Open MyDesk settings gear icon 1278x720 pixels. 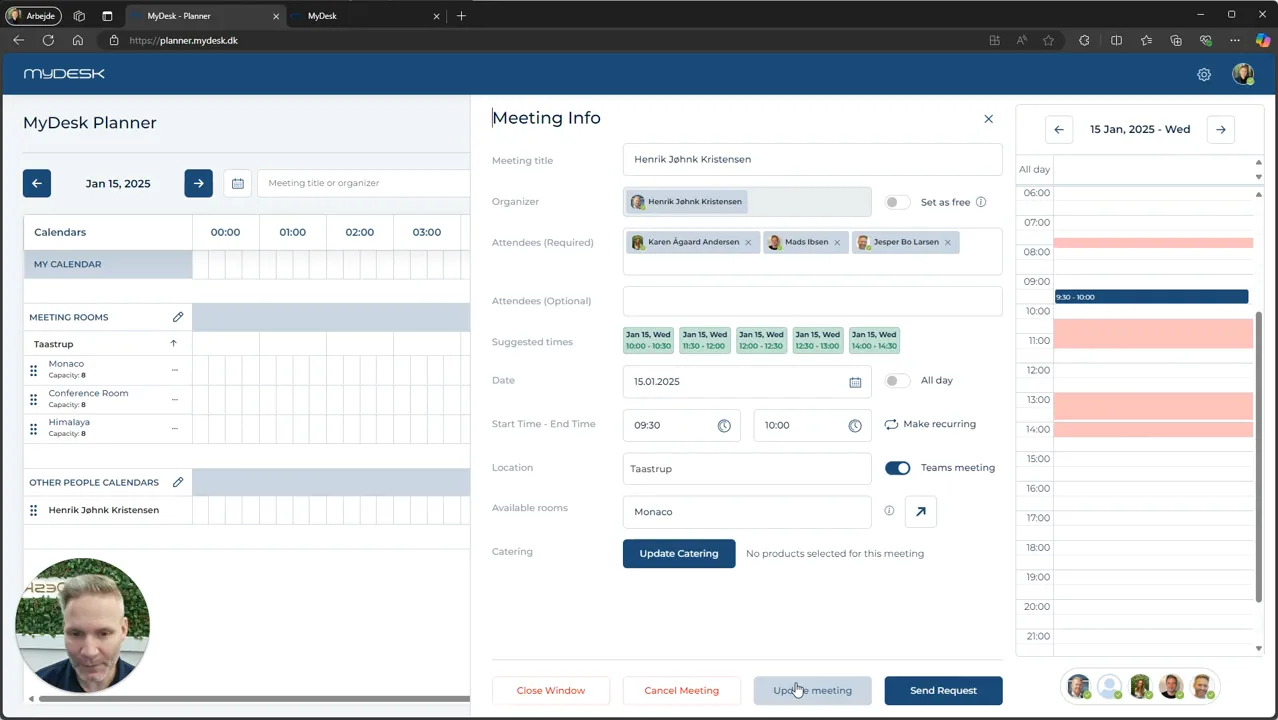1204,75
